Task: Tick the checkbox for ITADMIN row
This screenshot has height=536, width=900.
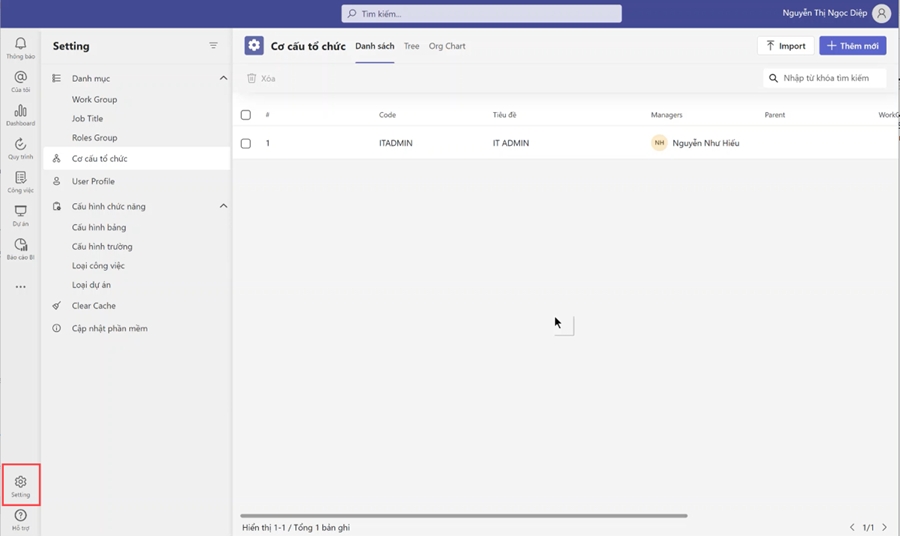Action: tap(246, 143)
